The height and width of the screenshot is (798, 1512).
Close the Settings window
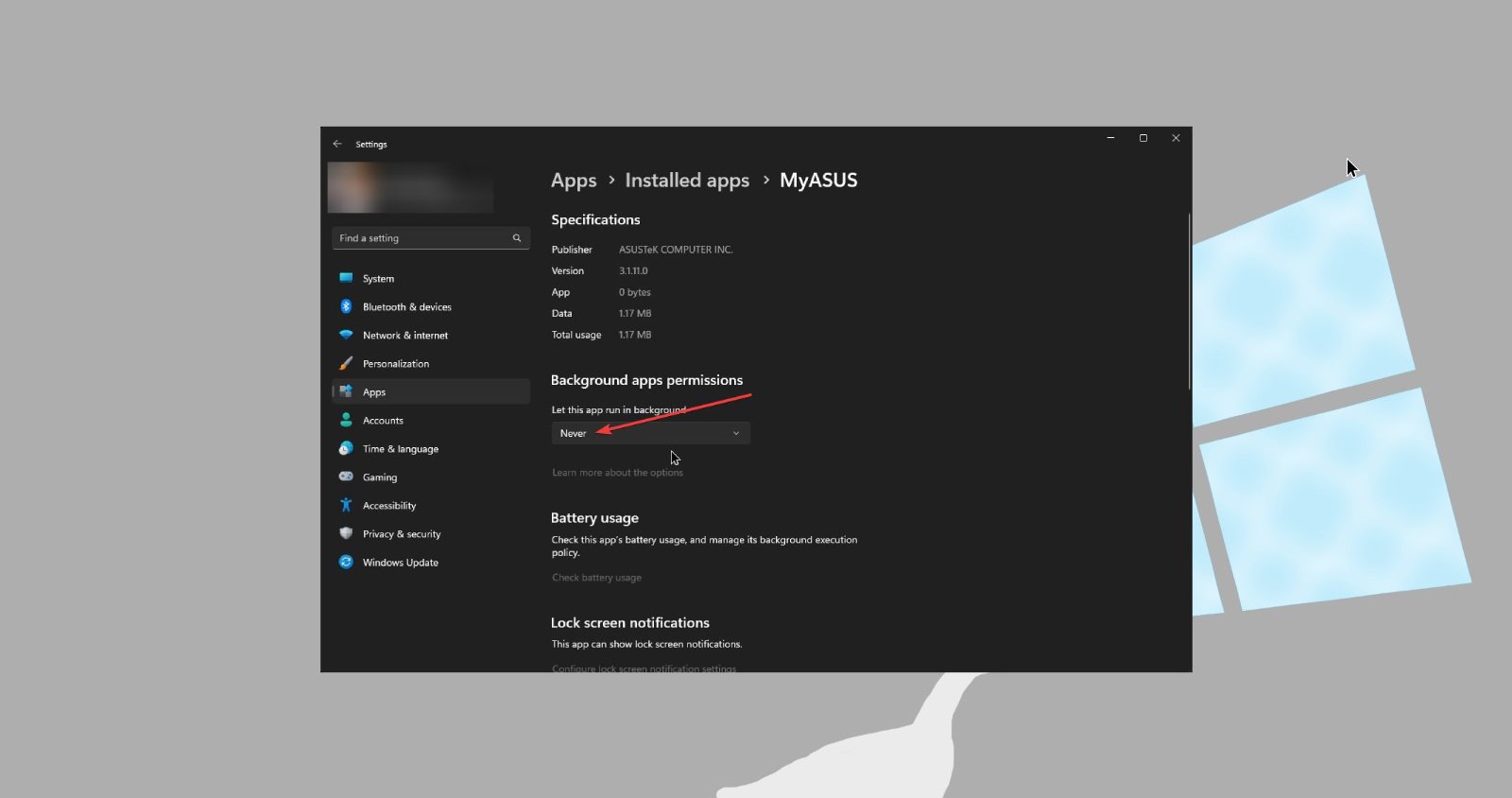1176,138
